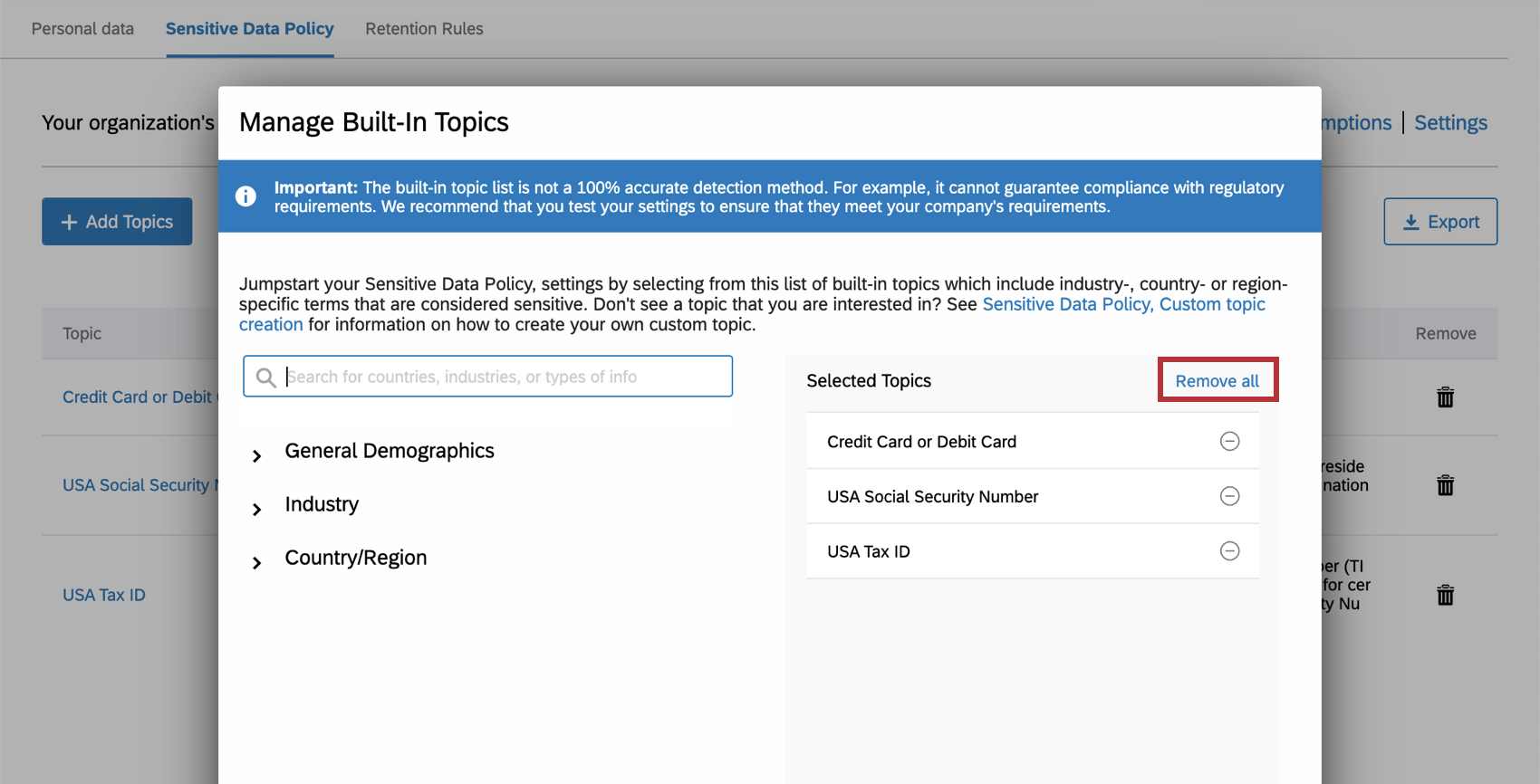This screenshot has height=784, width=1540.
Task: Click Remove all selected topics
Action: tap(1217, 381)
